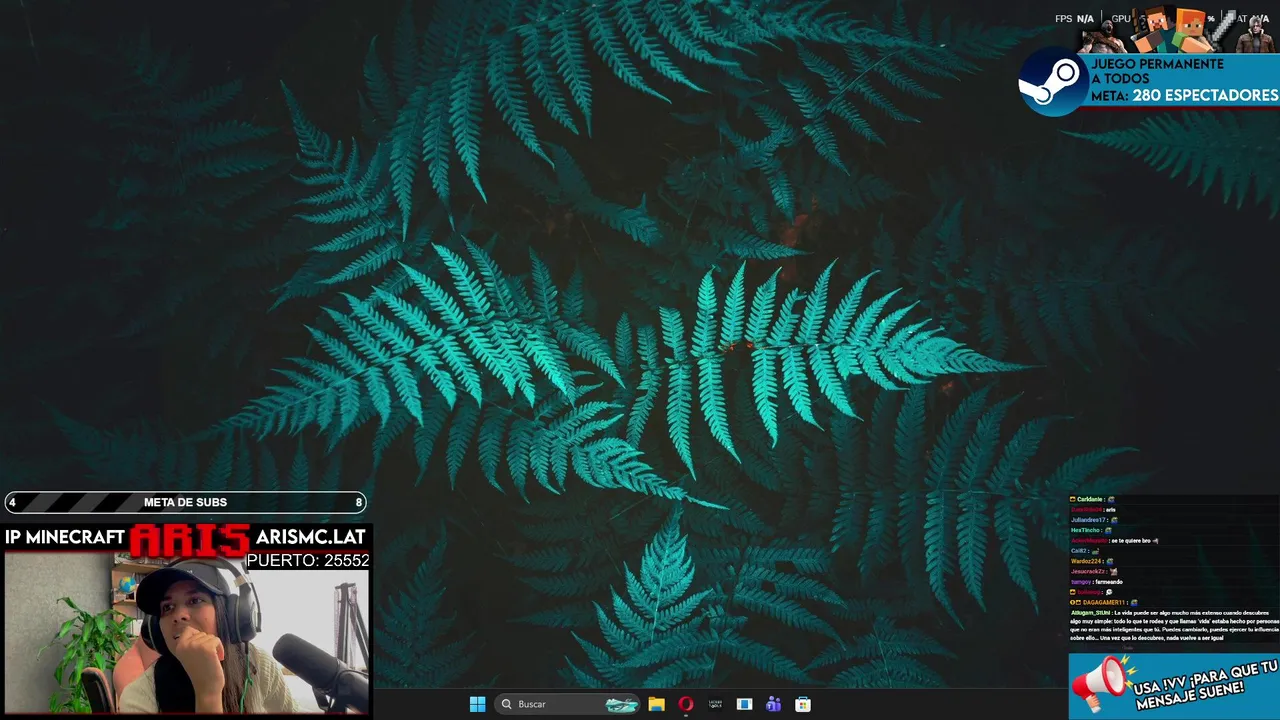
Task: Click chat username 'Jesucrack2z'
Action: (1088, 572)
